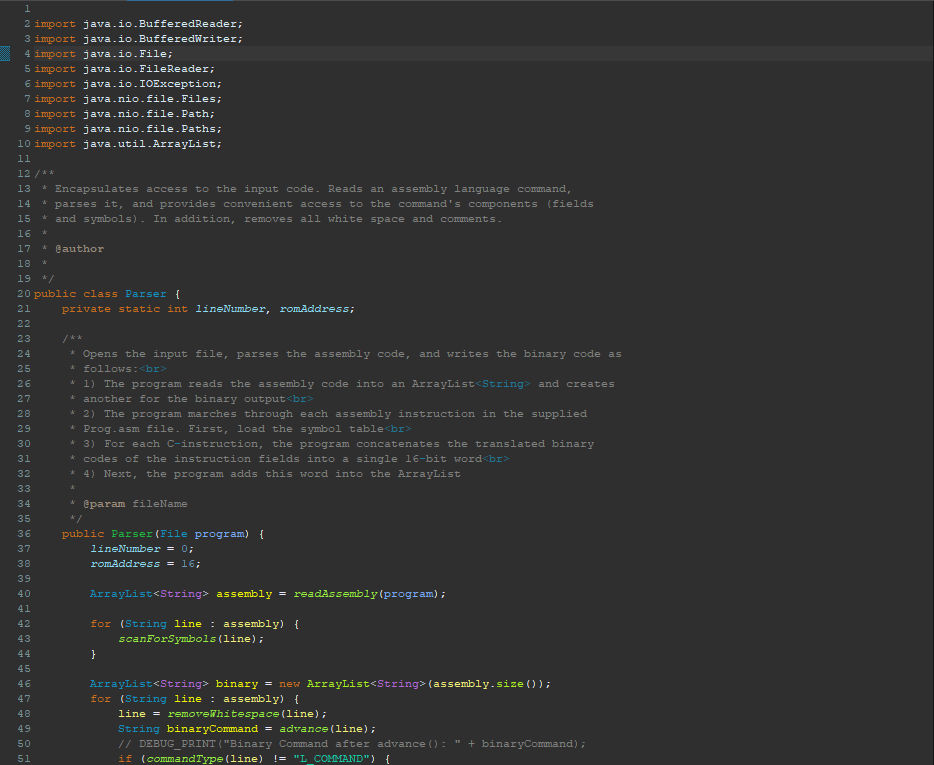Image resolution: width=934 pixels, height=765 pixels.
Task: Click line number 36 in the gutter
Action: click(24, 534)
